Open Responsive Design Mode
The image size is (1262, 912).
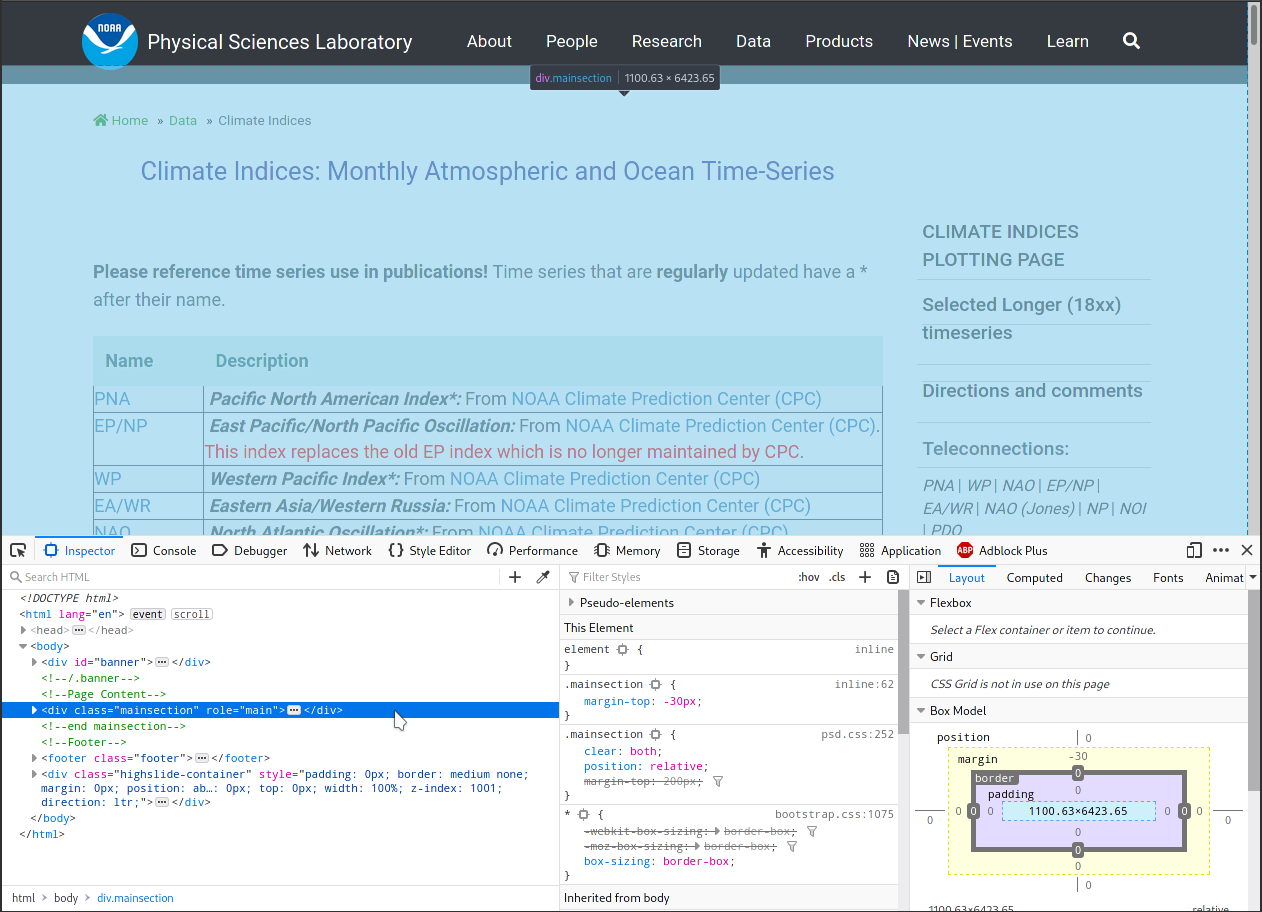(x=1194, y=549)
